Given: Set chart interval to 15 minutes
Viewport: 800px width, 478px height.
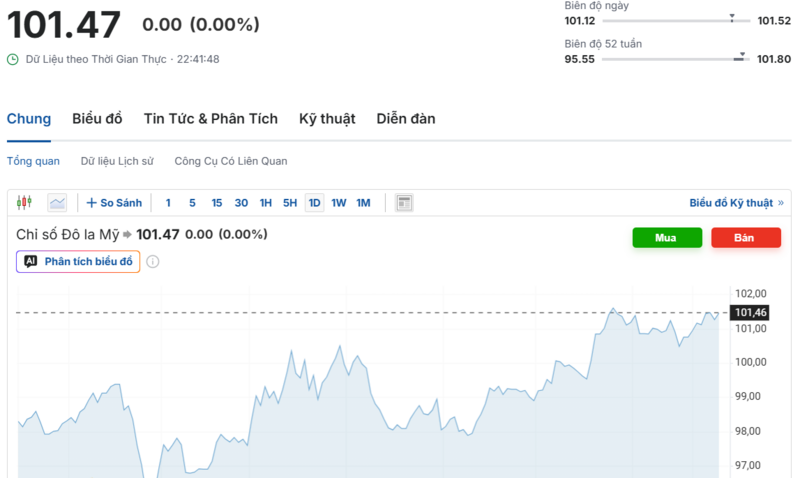Looking at the screenshot, I should 217,203.
